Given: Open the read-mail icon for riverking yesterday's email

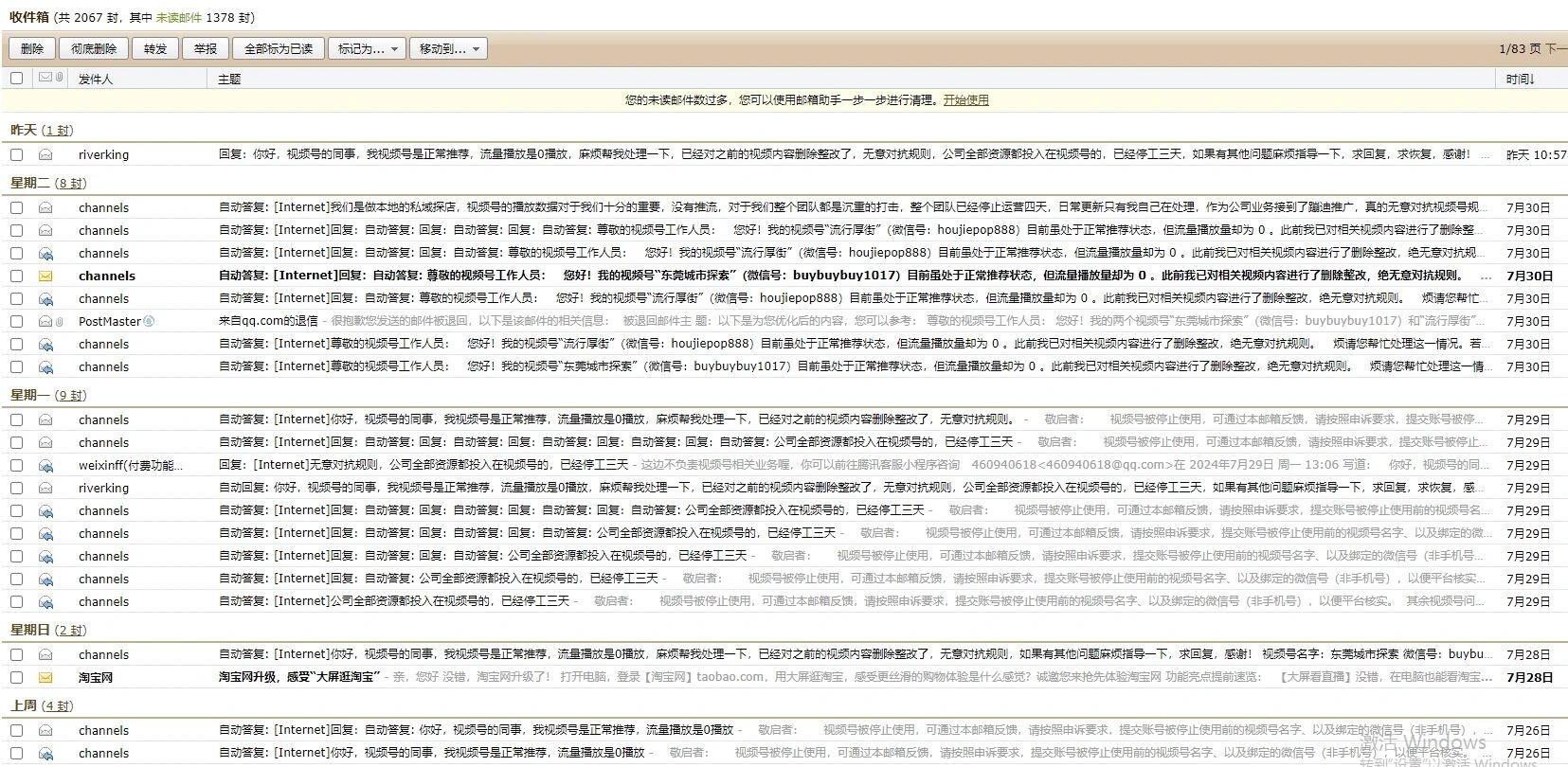Looking at the screenshot, I should pos(45,154).
